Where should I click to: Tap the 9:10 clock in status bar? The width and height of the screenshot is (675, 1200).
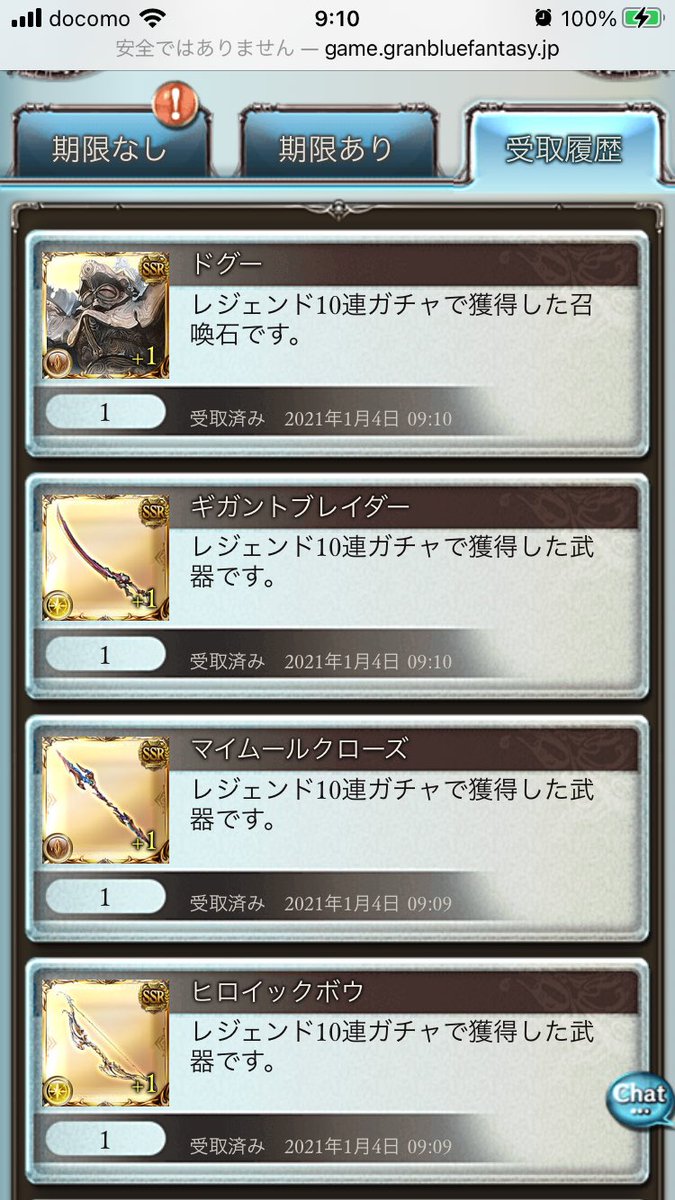[x=337, y=18]
